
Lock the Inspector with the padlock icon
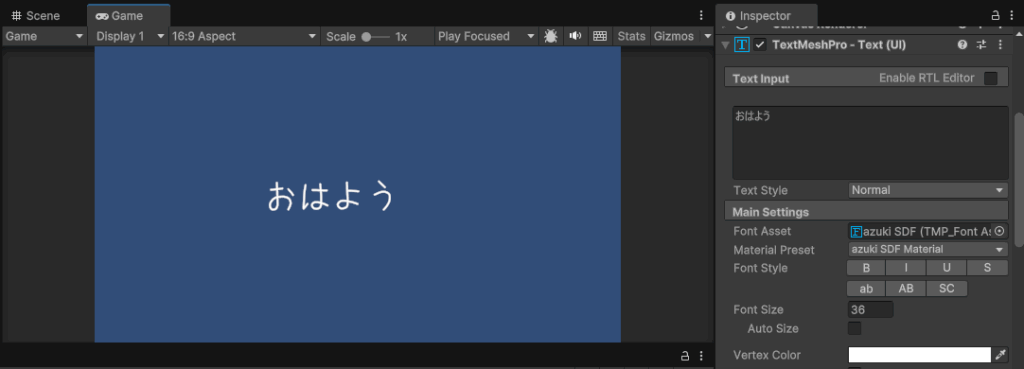coord(995,16)
